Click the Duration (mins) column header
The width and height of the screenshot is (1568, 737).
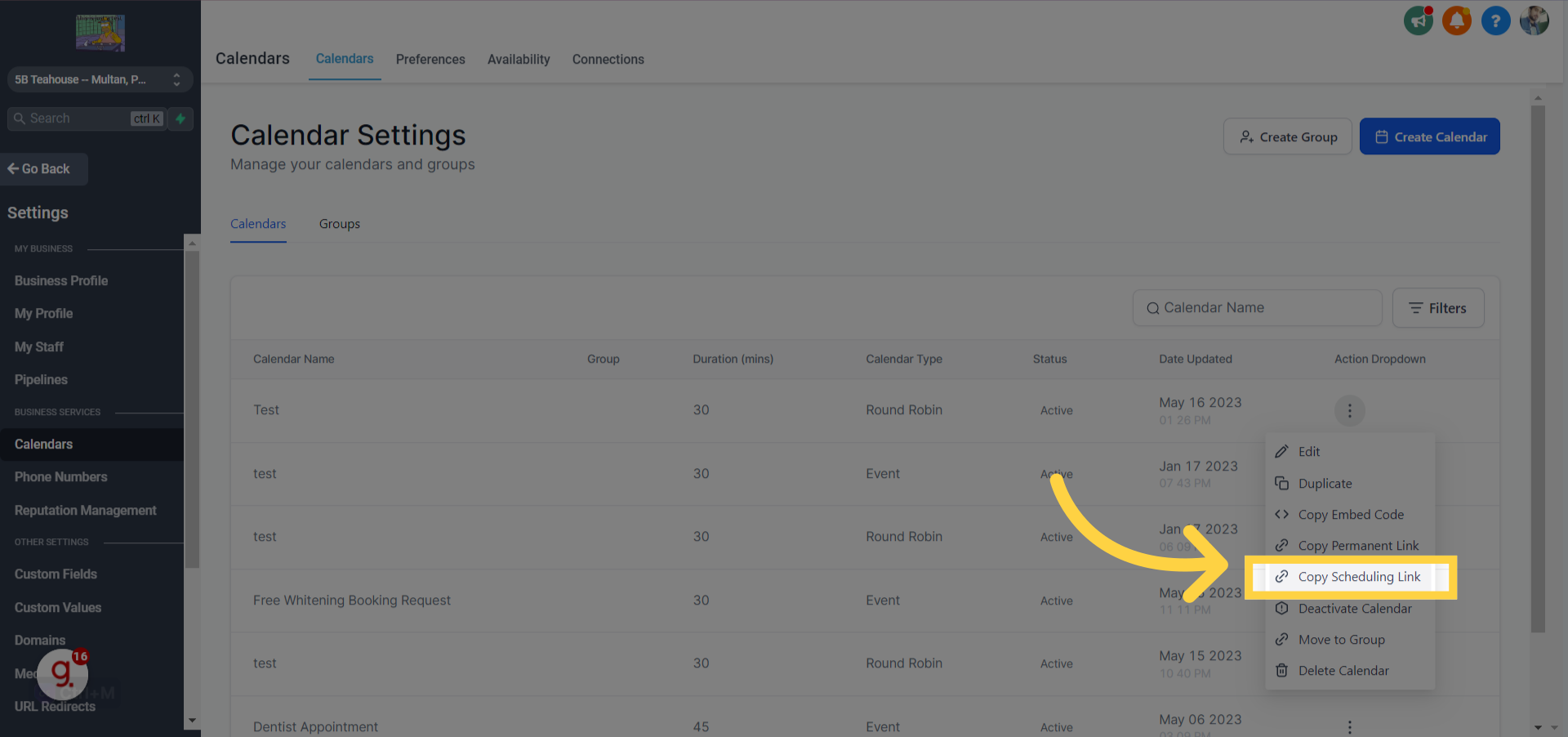click(x=733, y=359)
